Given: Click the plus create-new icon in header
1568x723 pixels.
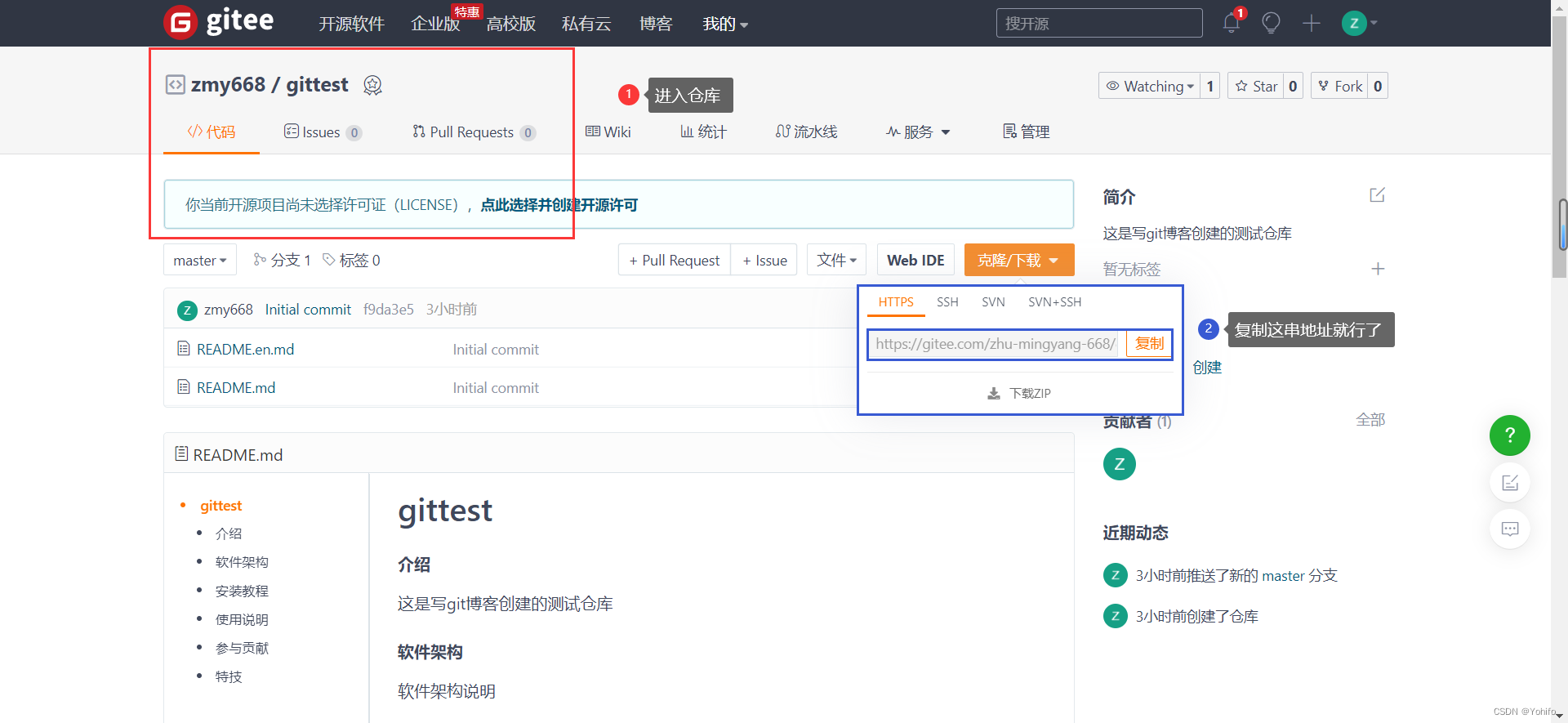Looking at the screenshot, I should 1312,23.
